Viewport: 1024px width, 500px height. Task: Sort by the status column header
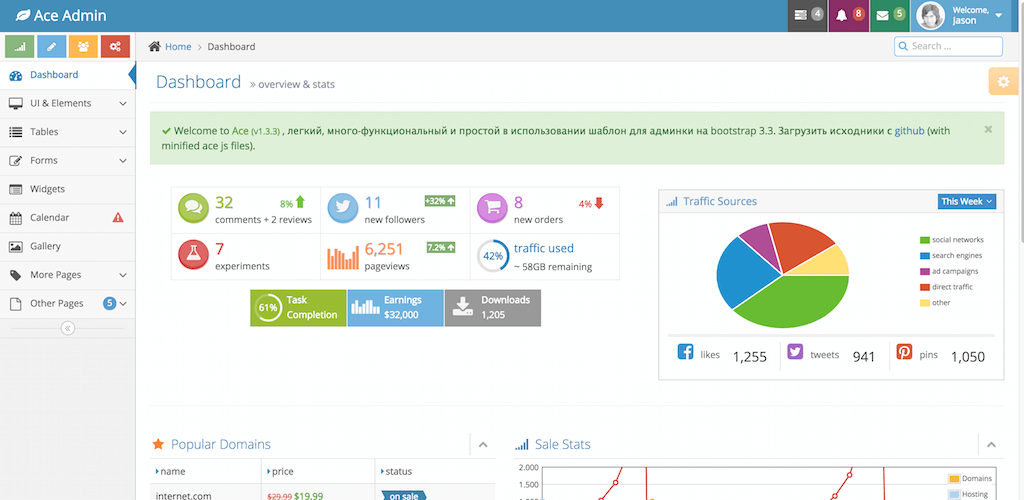pos(436,471)
